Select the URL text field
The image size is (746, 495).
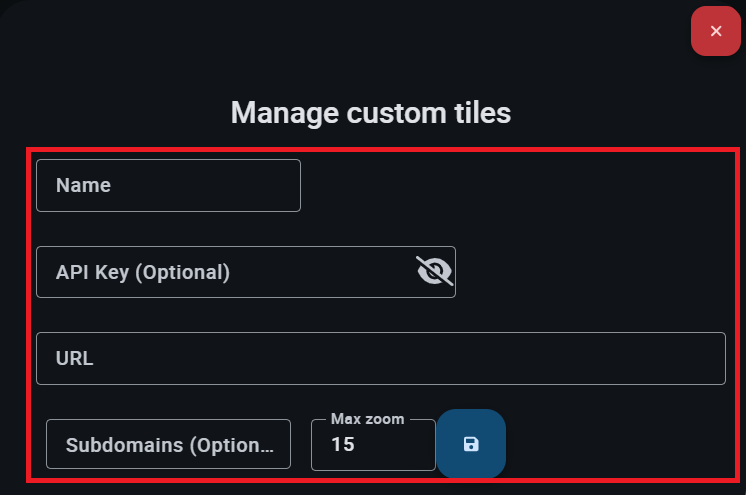(380, 358)
